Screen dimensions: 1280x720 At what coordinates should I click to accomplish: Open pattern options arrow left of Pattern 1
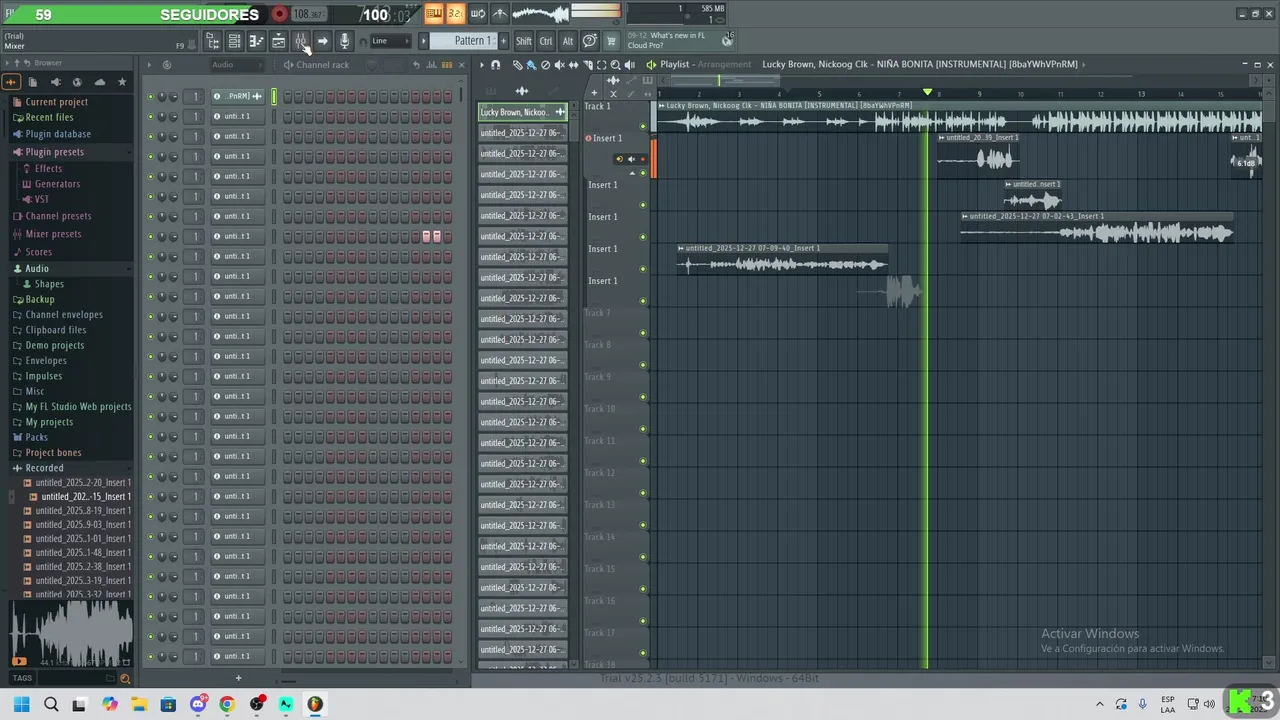423,41
